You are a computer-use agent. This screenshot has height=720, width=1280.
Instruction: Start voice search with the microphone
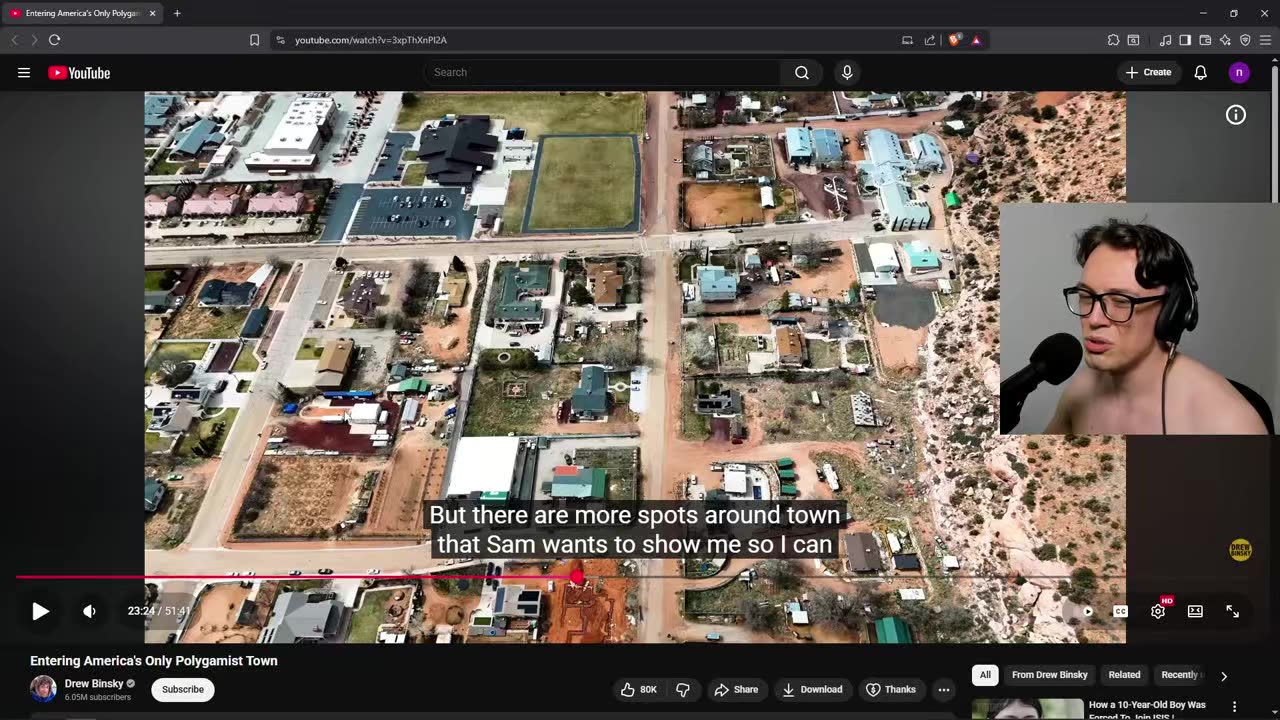coord(847,72)
